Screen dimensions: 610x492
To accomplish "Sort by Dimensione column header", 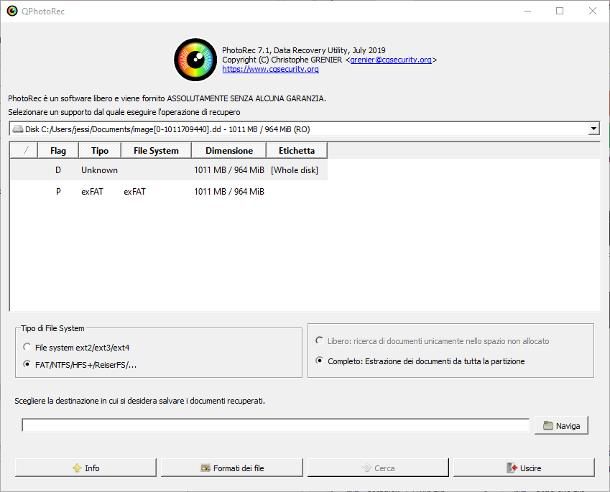I will pos(229,151).
